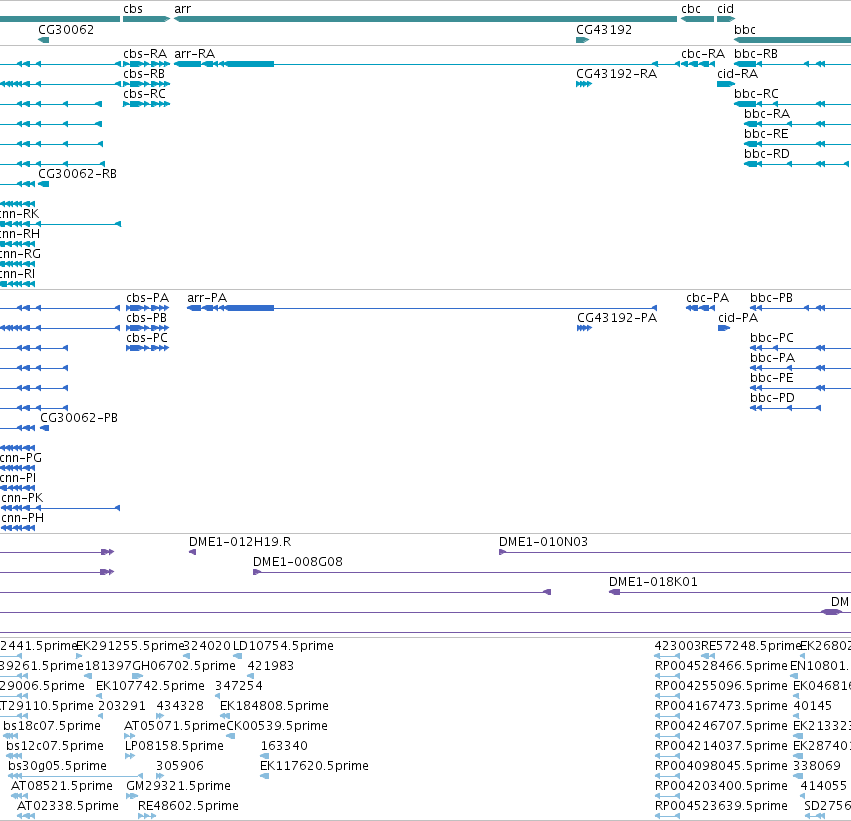Viewport: 851px width, 821px height.
Task: Click protein label "cbs-PA"
Action: [x=148, y=298]
